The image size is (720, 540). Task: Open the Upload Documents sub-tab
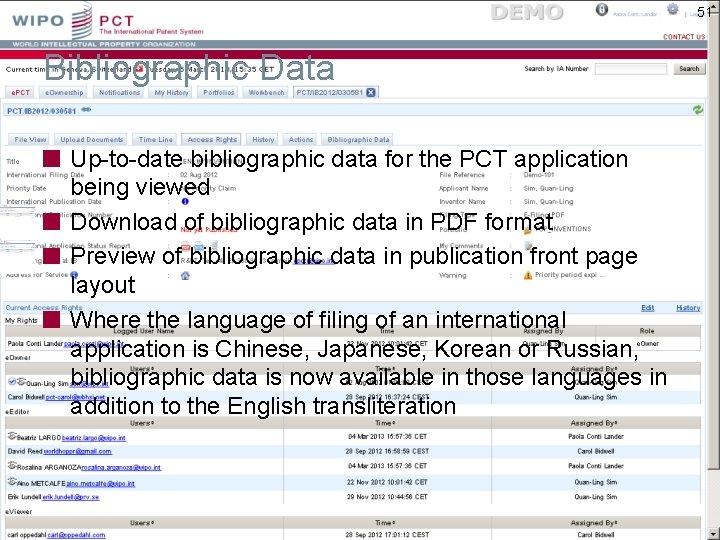[92, 140]
